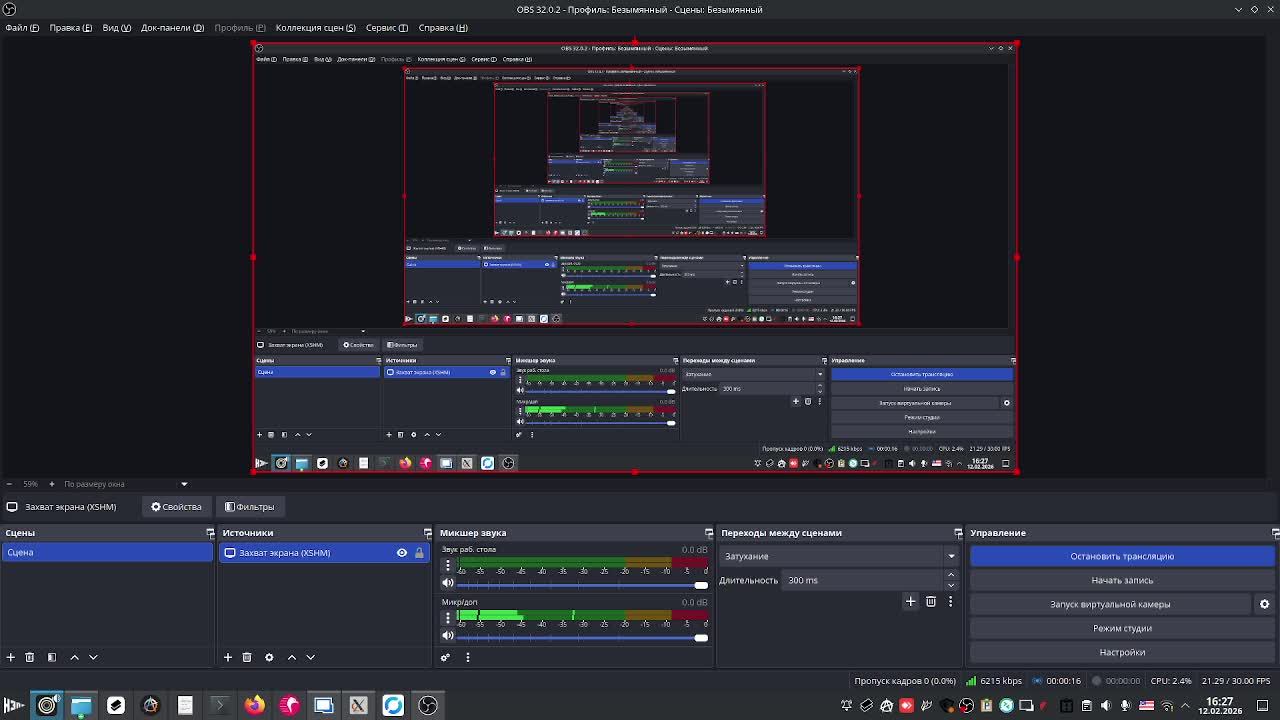Move the source up in Источники list
Screen dimensions: 1280x720
pos(291,657)
